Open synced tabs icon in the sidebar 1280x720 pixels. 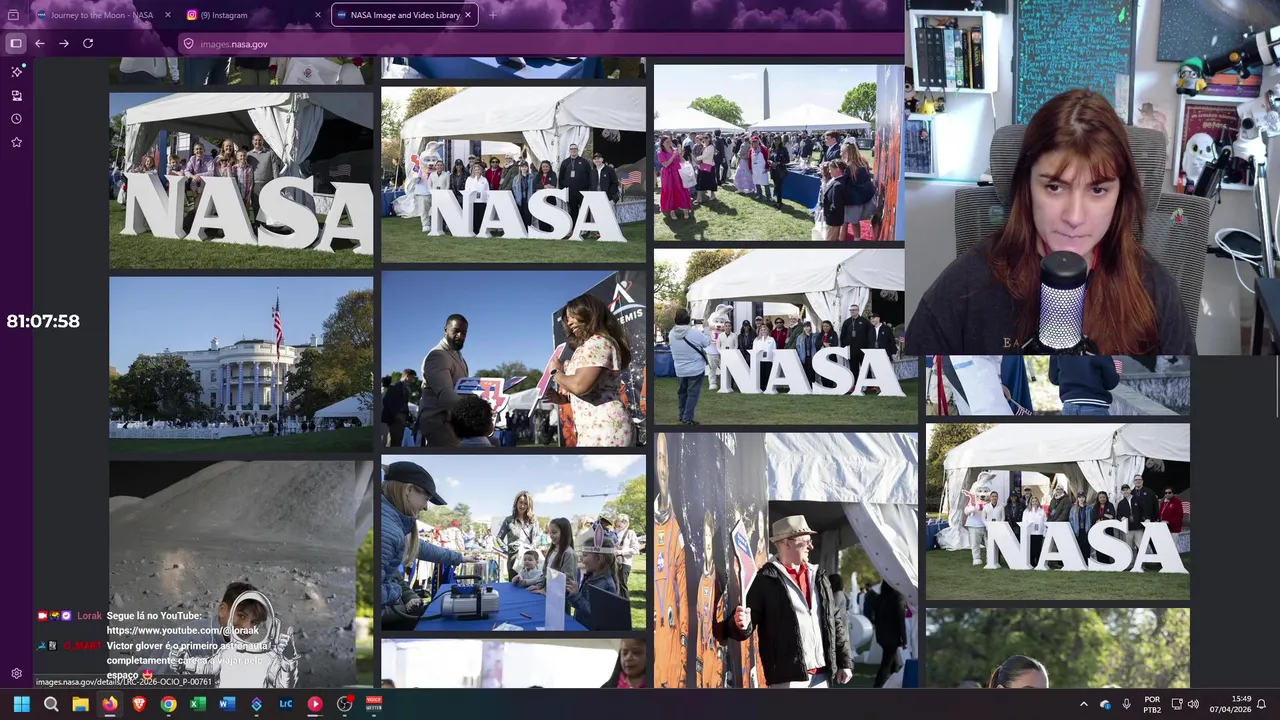(x=16, y=95)
